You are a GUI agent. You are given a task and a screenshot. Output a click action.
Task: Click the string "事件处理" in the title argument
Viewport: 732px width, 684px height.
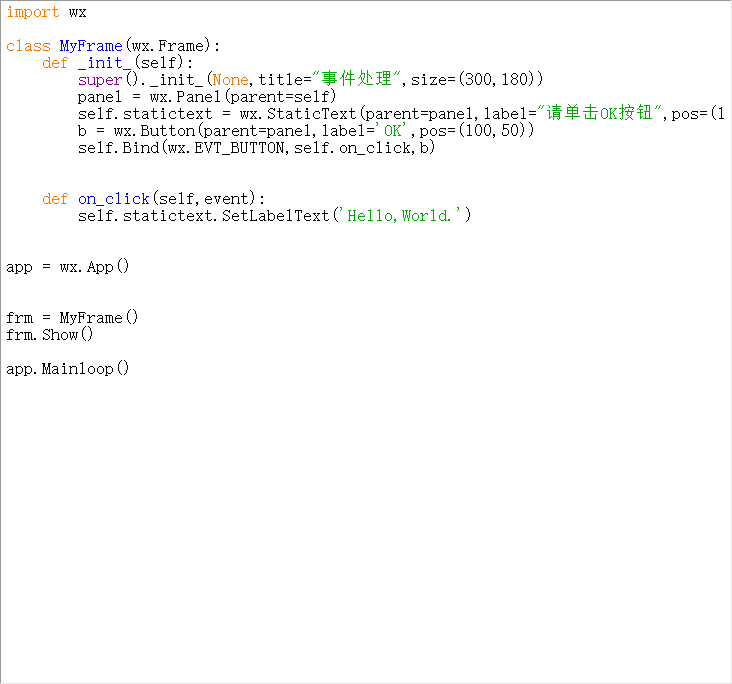[356, 79]
